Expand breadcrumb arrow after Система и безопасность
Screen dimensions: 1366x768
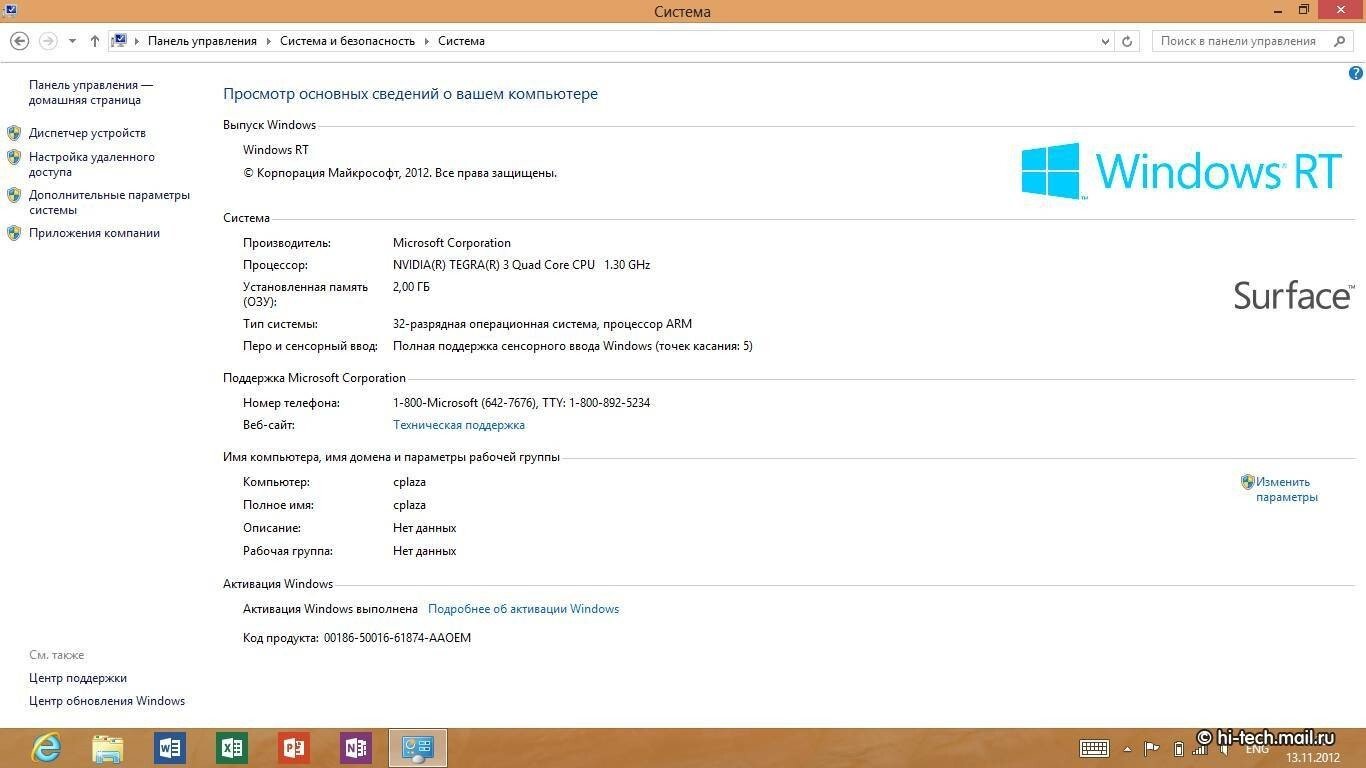coord(426,41)
